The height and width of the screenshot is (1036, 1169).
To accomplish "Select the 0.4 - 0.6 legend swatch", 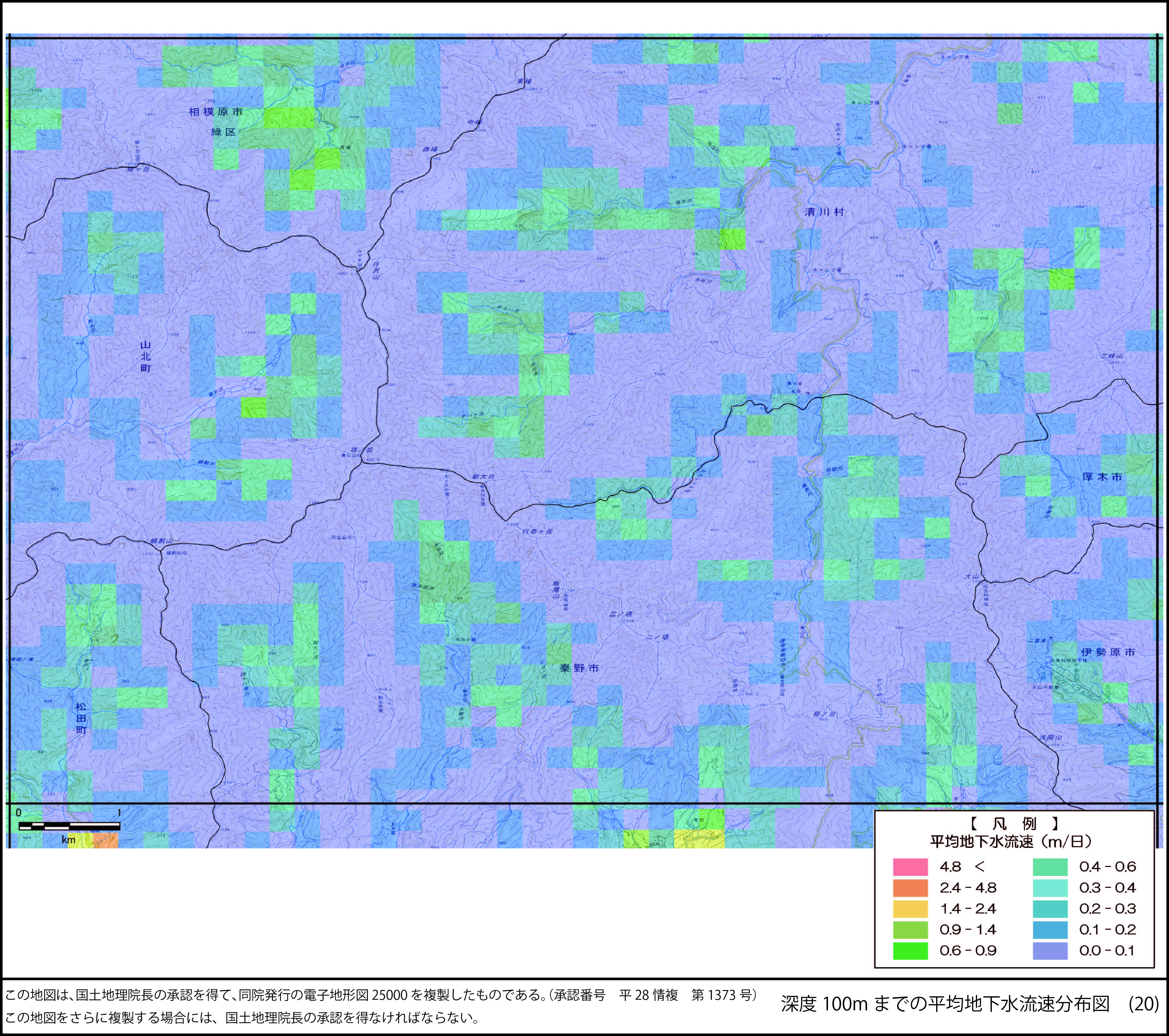I will click(x=1051, y=867).
